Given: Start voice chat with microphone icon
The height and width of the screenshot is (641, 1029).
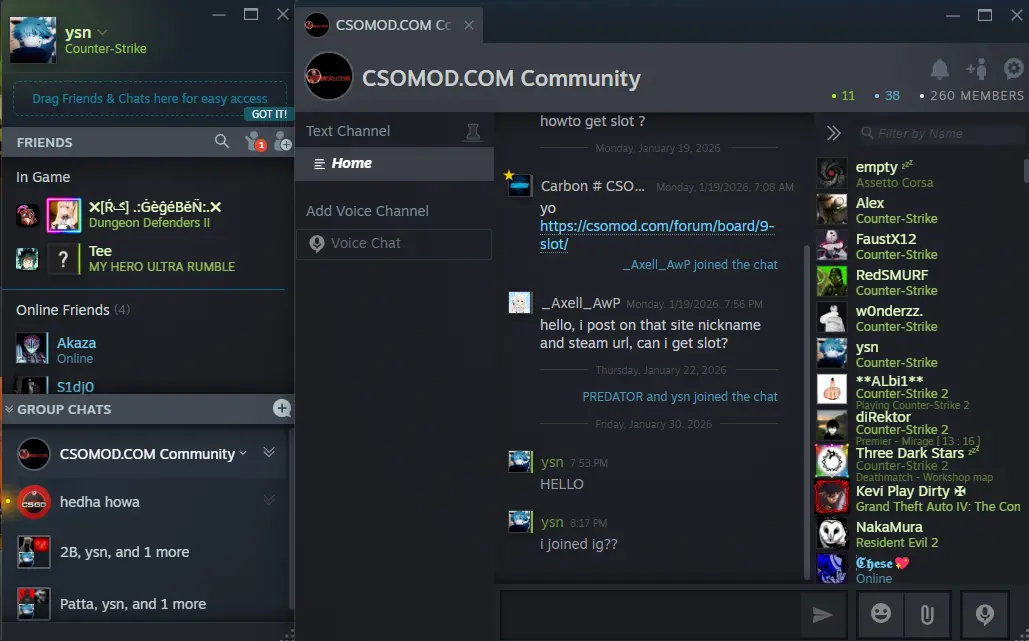Looking at the screenshot, I should [984, 614].
